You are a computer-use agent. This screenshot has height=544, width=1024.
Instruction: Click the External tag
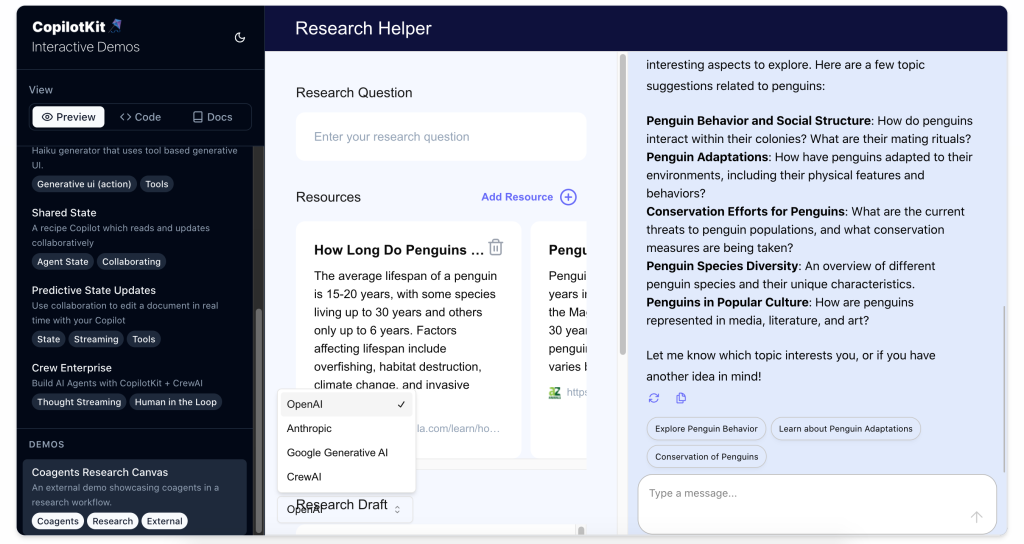pos(165,521)
